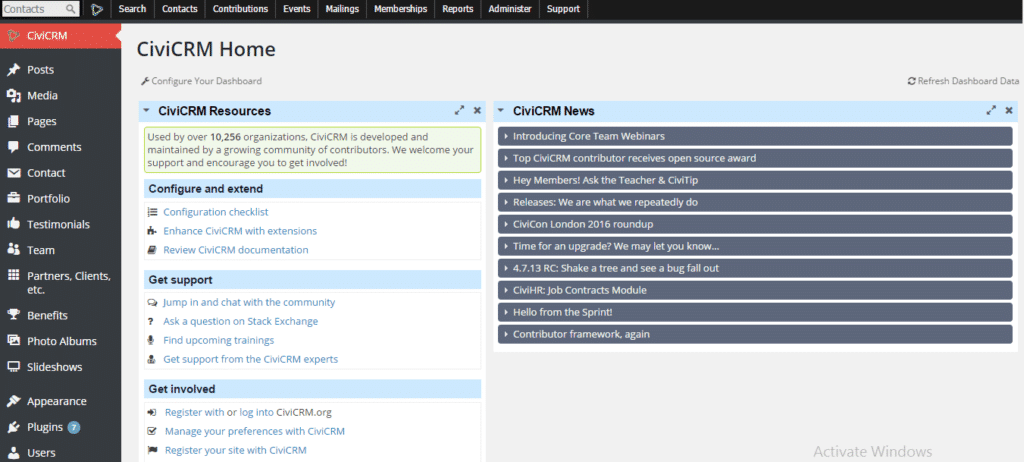Expand Time for an upgrade news item
Viewport: 1024px width, 462px height.
[x=755, y=246]
